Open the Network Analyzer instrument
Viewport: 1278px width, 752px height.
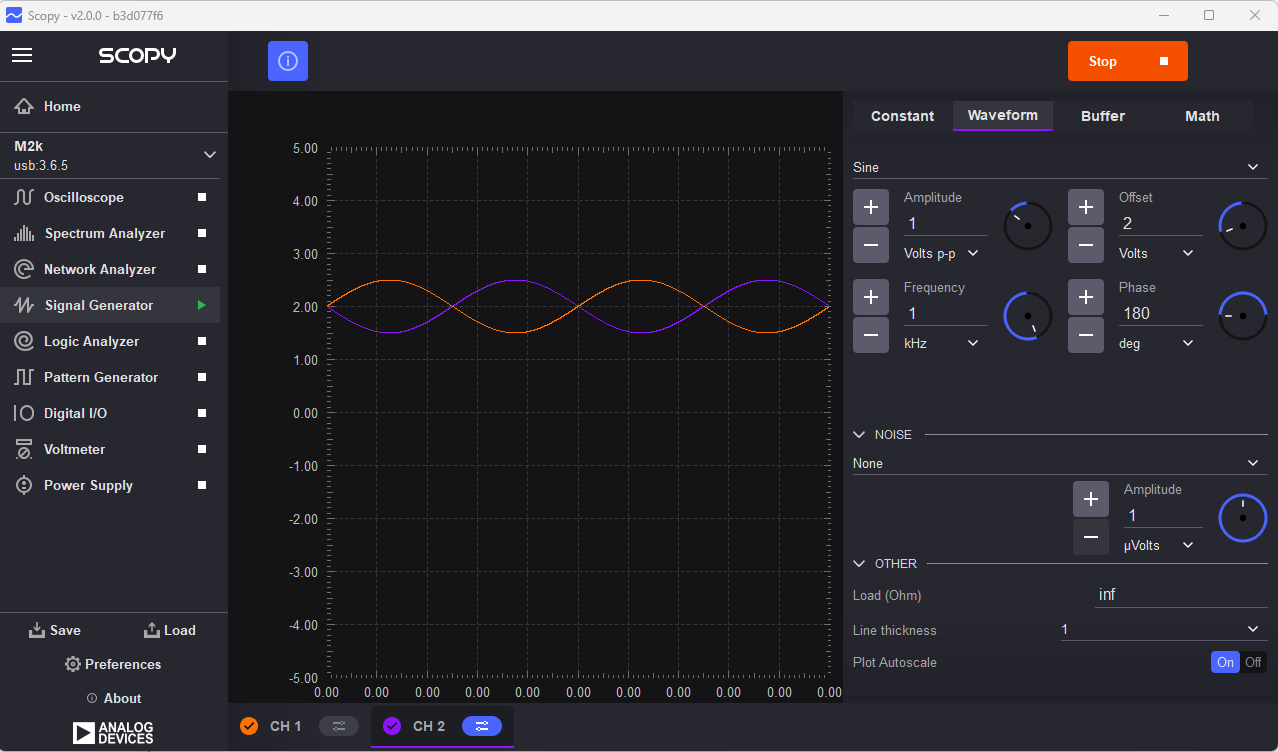point(110,269)
